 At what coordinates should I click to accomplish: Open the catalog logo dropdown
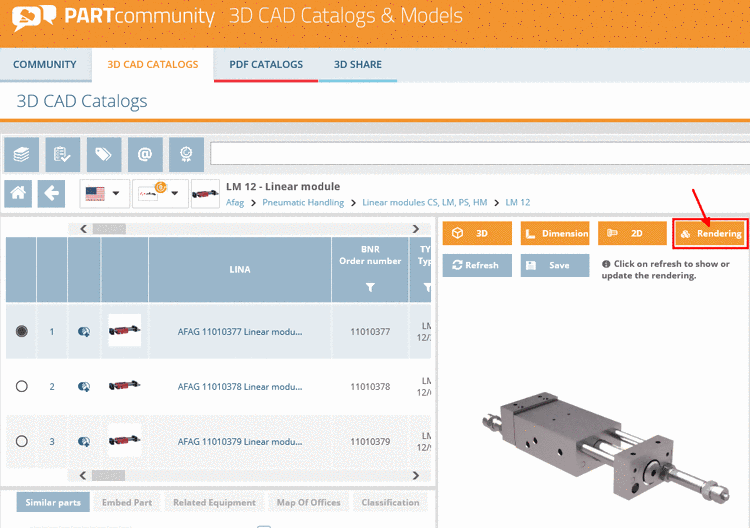(160, 194)
